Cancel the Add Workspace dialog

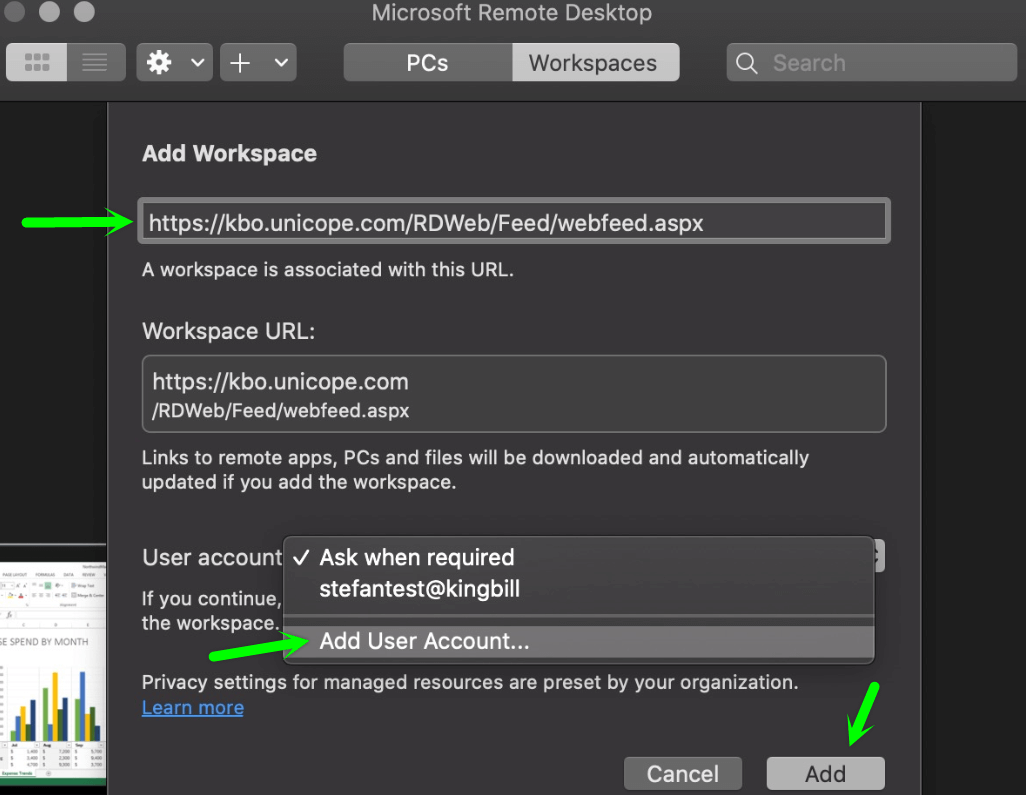pyautogui.click(x=683, y=773)
